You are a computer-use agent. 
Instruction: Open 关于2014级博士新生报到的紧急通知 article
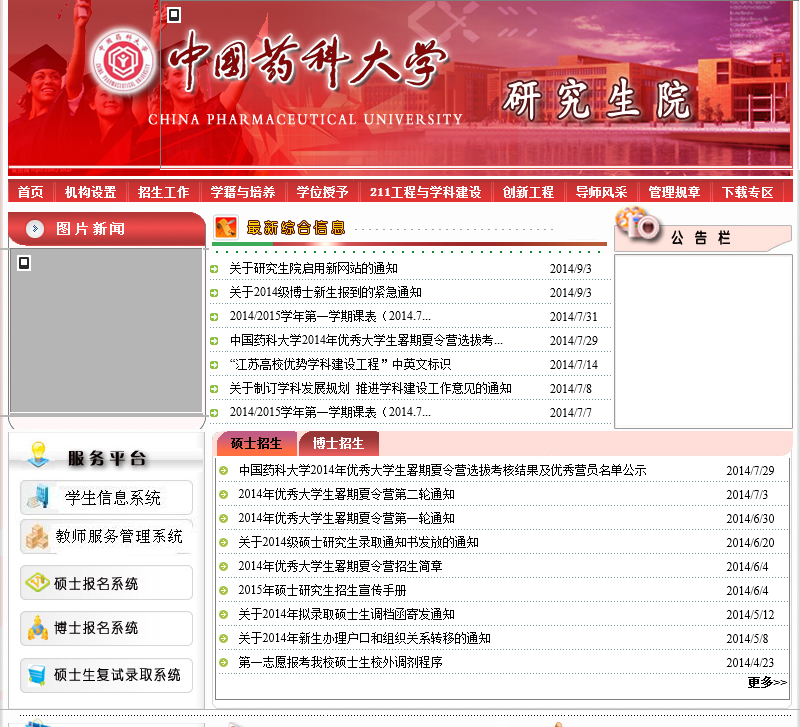coord(326,292)
